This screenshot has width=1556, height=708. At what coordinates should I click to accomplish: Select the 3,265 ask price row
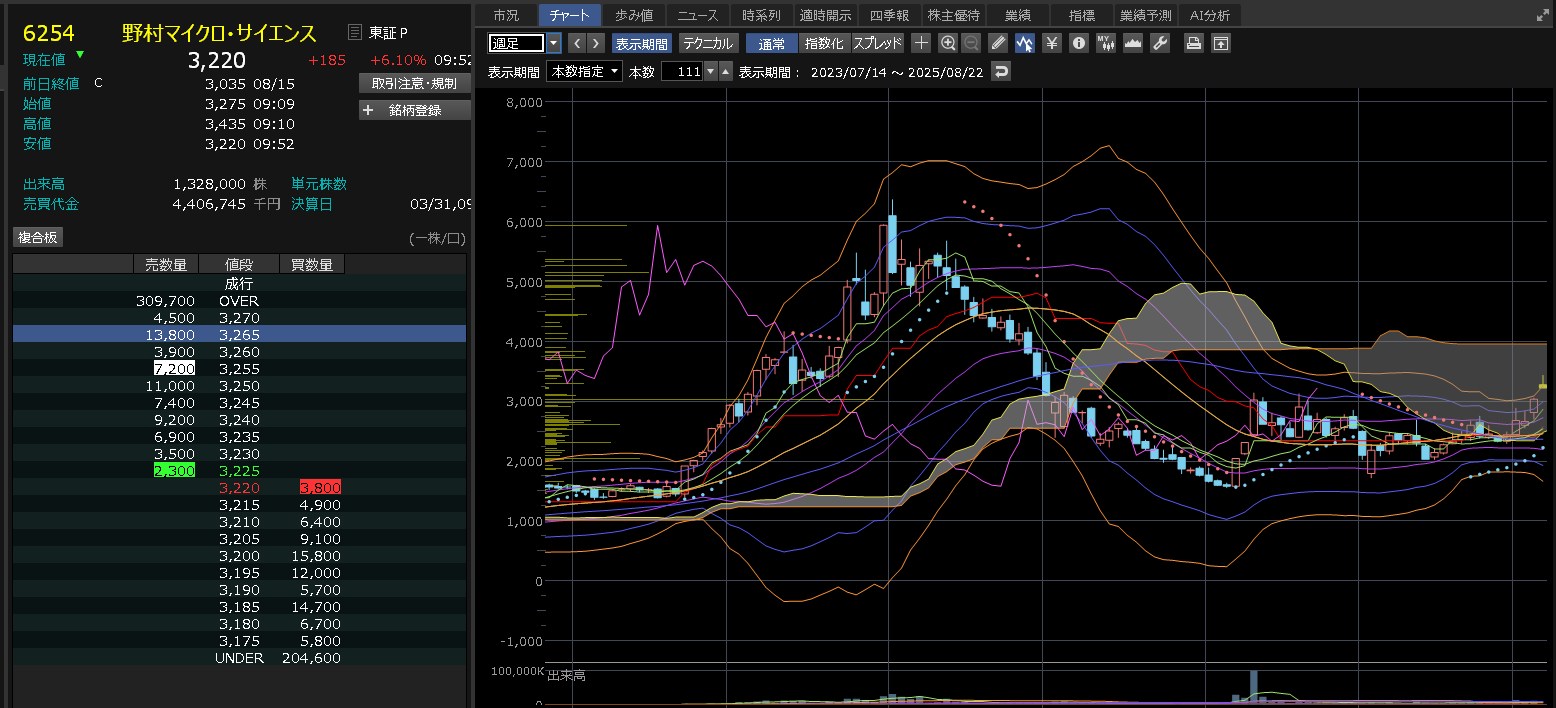[x=239, y=334]
